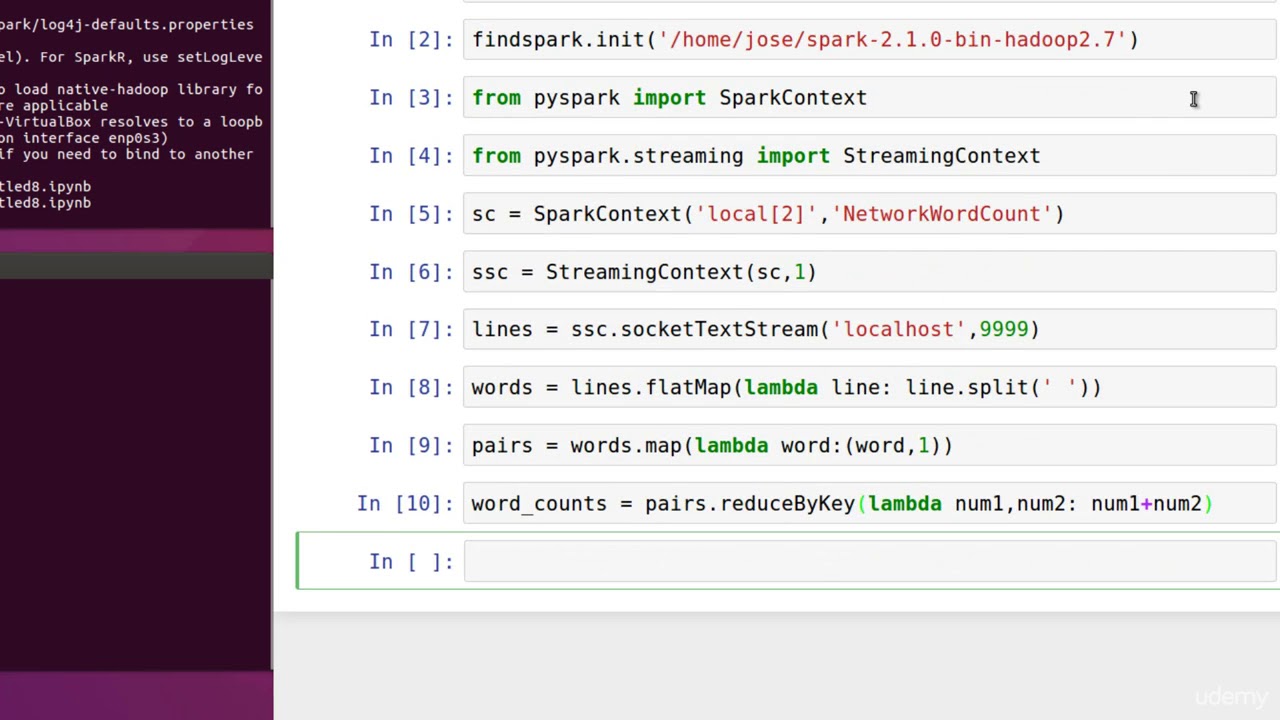Click 'on interface enp0s3)' line in terminal

pos(84,138)
